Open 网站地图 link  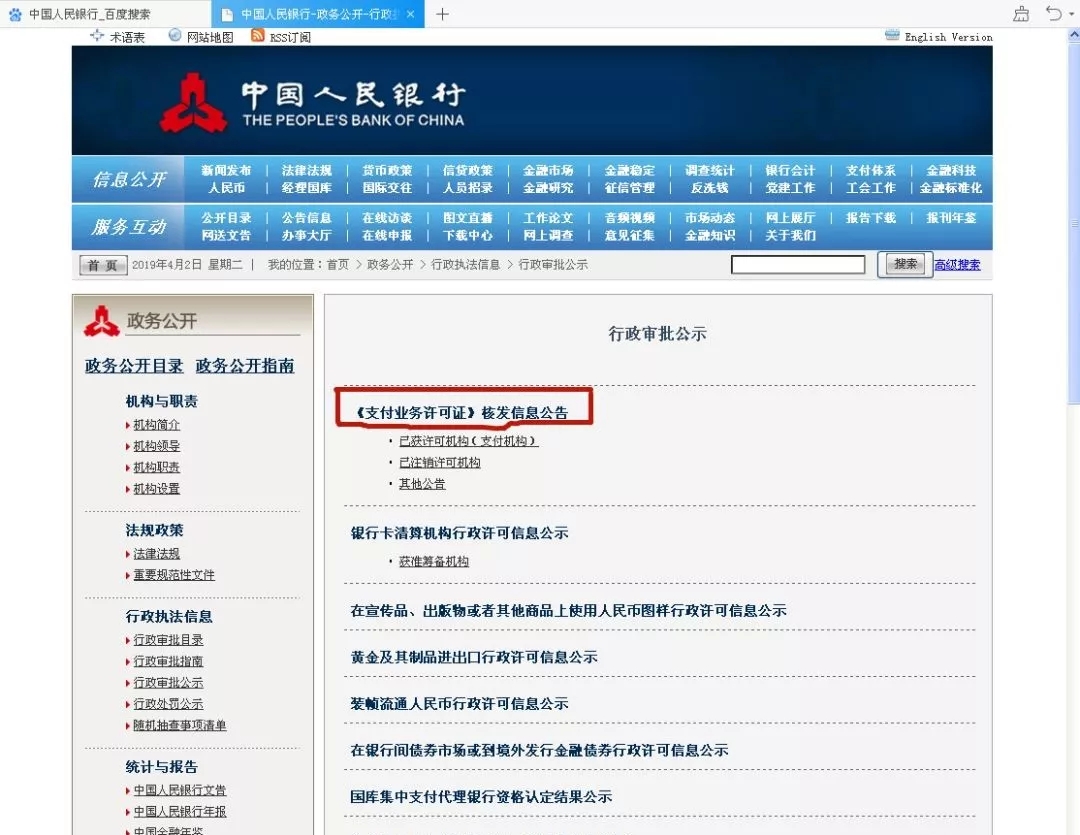click(210, 37)
